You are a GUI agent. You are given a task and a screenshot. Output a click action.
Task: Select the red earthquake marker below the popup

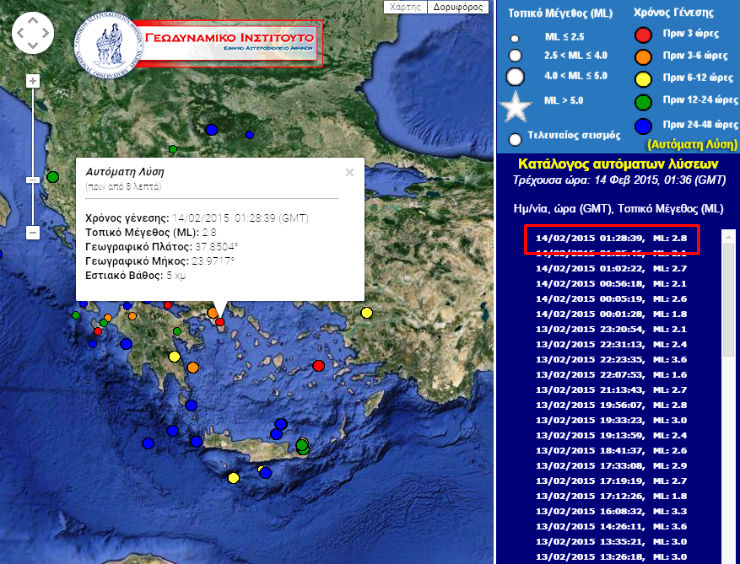pyautogui.click(x=220, y=321)
